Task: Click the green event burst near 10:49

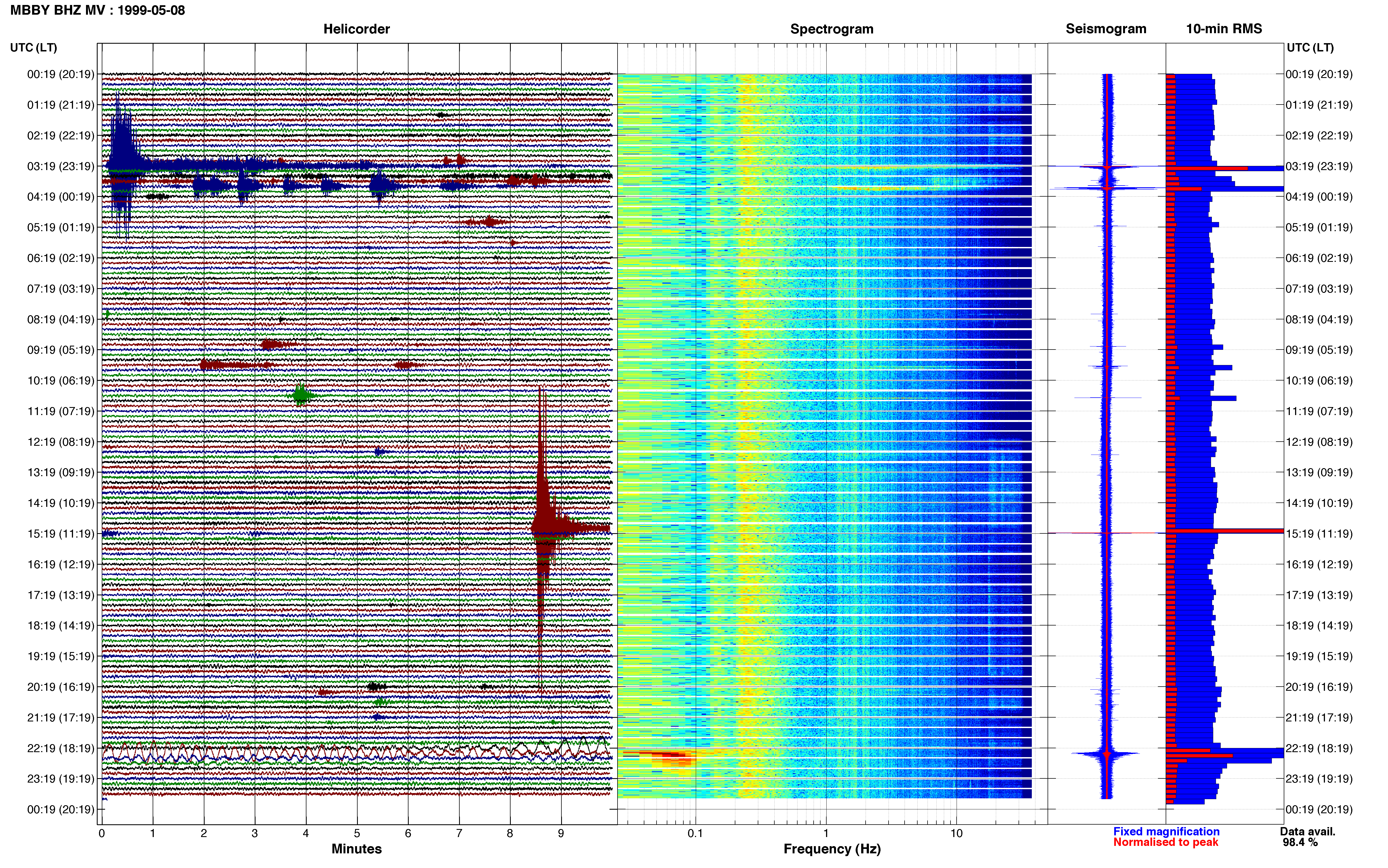Action: pyautogui.click(x=301, y=395)
